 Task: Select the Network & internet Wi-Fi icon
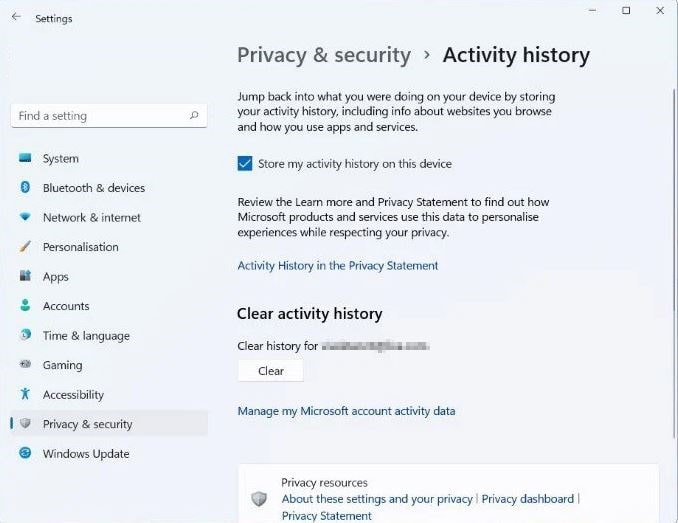click(25, 217)
